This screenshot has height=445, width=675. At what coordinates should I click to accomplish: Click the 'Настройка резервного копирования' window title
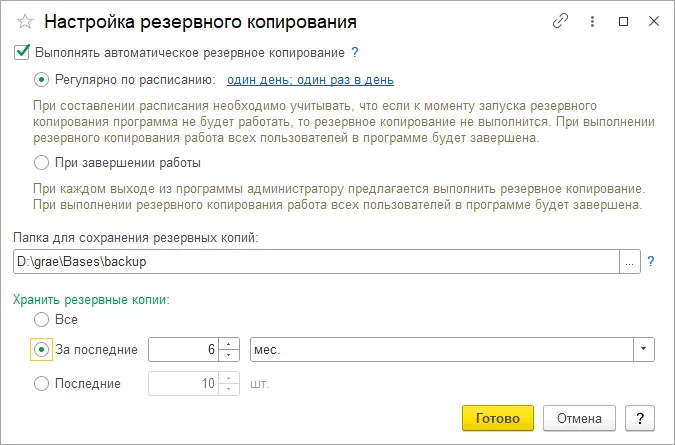click(201, 22)
